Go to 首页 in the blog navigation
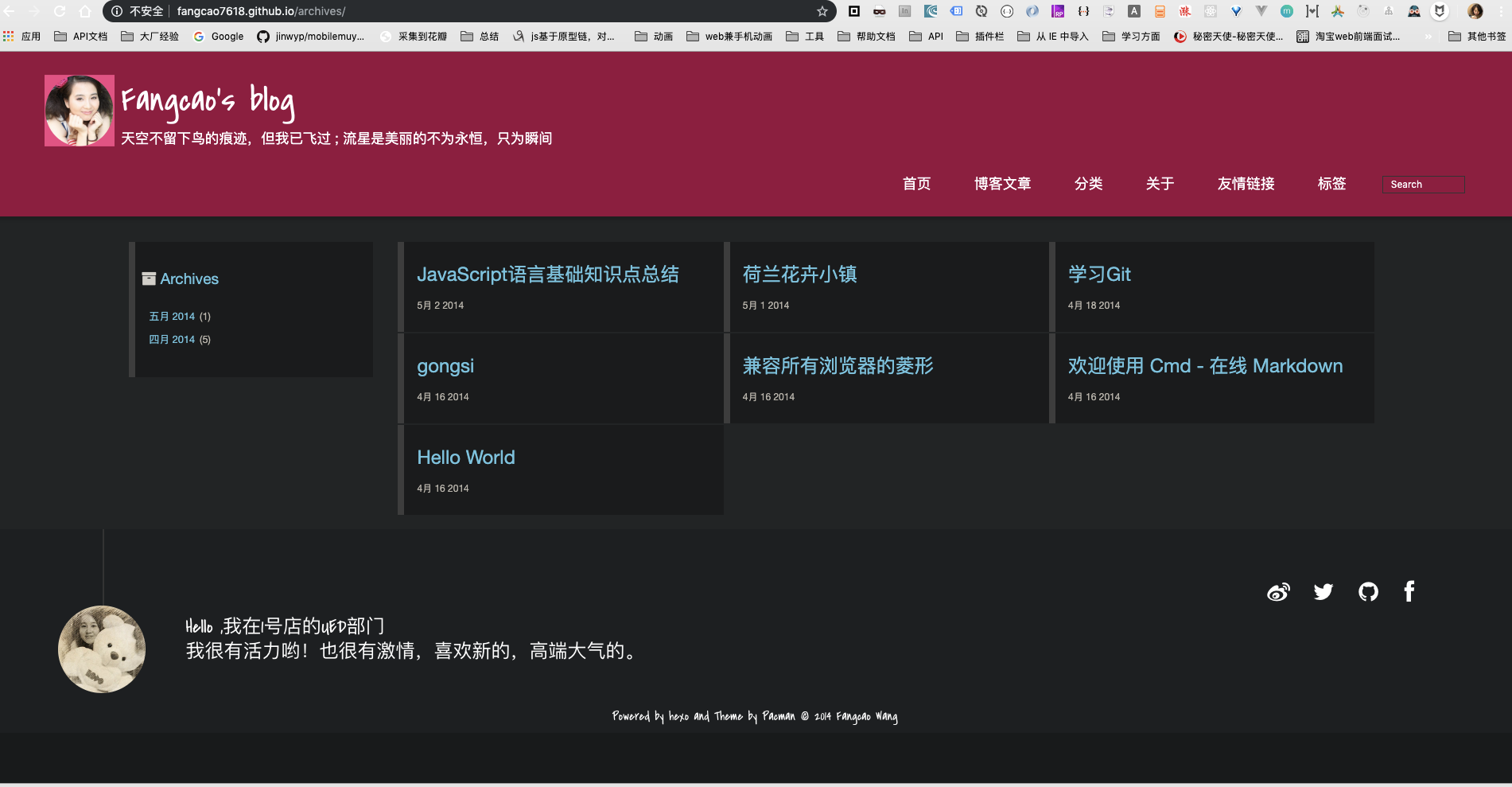 point(916,184)
